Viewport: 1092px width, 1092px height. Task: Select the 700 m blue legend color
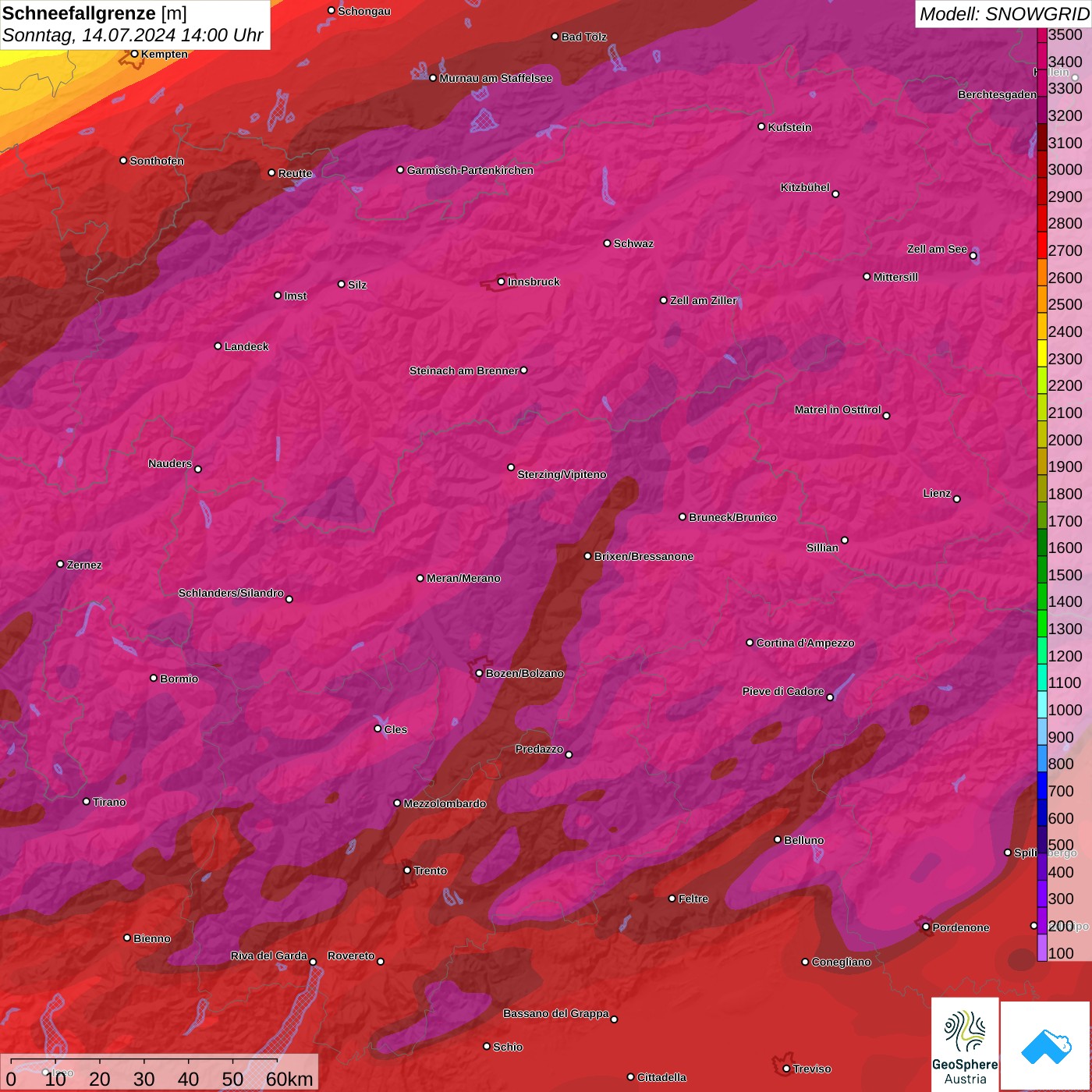[x=1042, y=785]
